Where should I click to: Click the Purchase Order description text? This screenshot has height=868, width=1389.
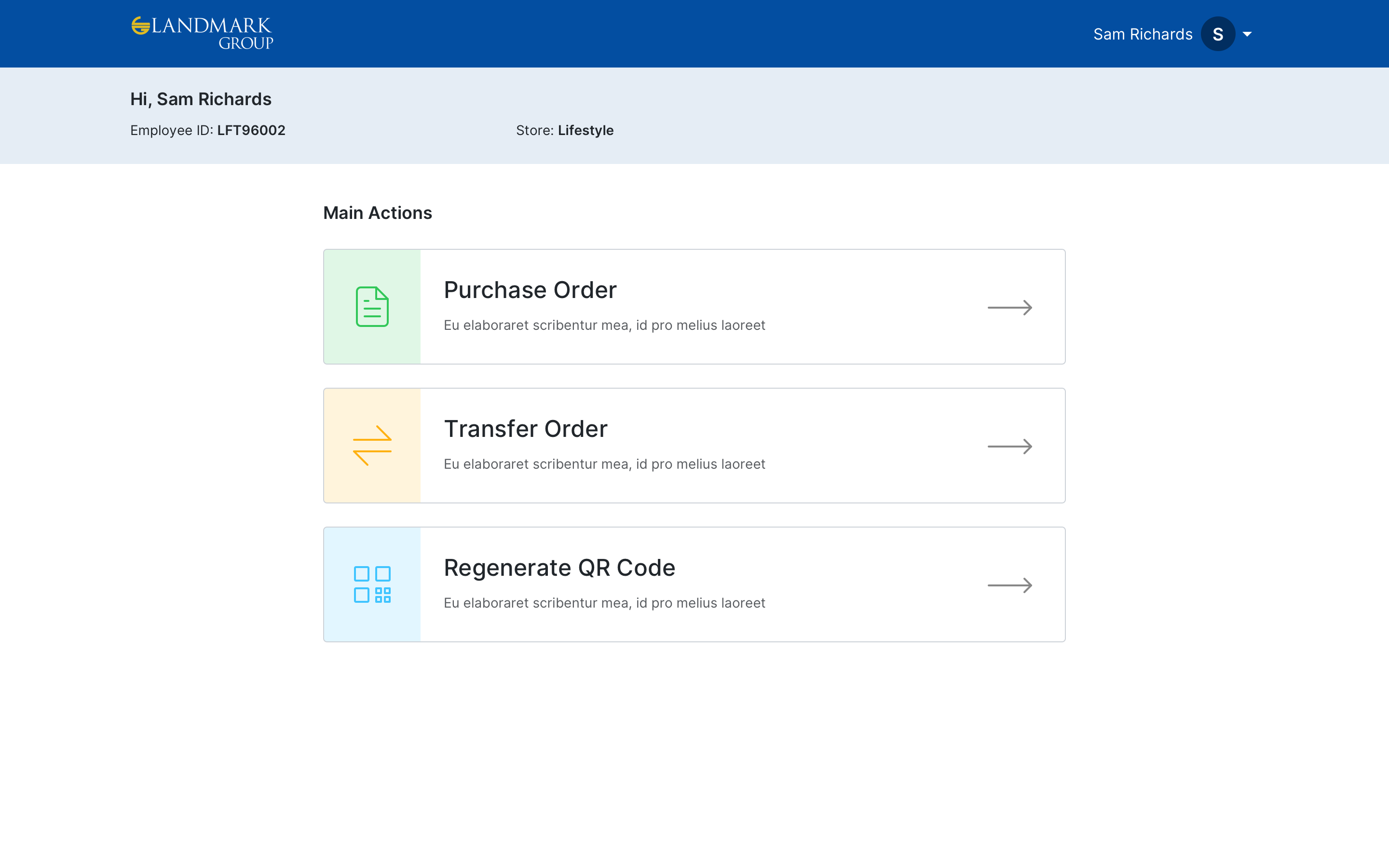click(604, 325)
